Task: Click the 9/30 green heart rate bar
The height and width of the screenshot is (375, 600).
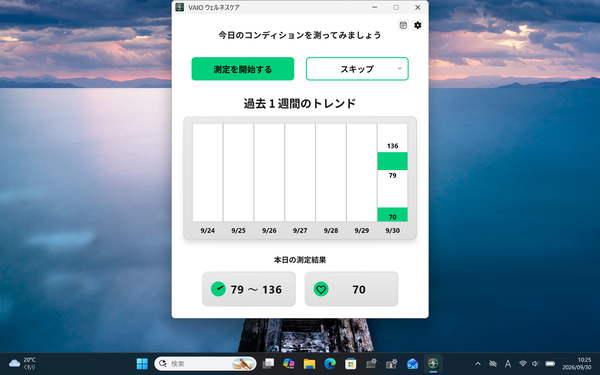Action: [392, 214]
